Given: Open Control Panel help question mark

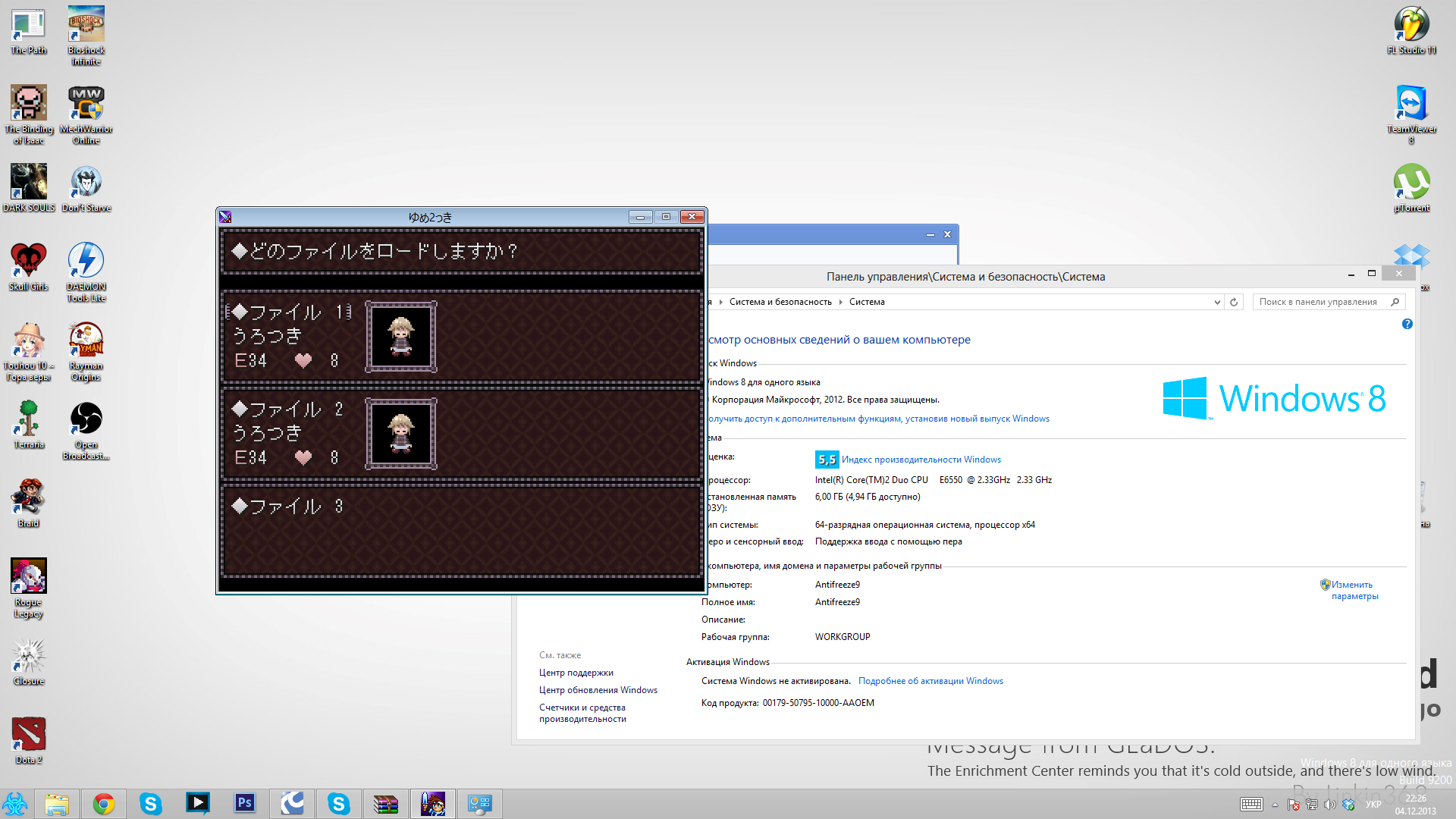Looking at the screenshot, I should click(1407, 324).
